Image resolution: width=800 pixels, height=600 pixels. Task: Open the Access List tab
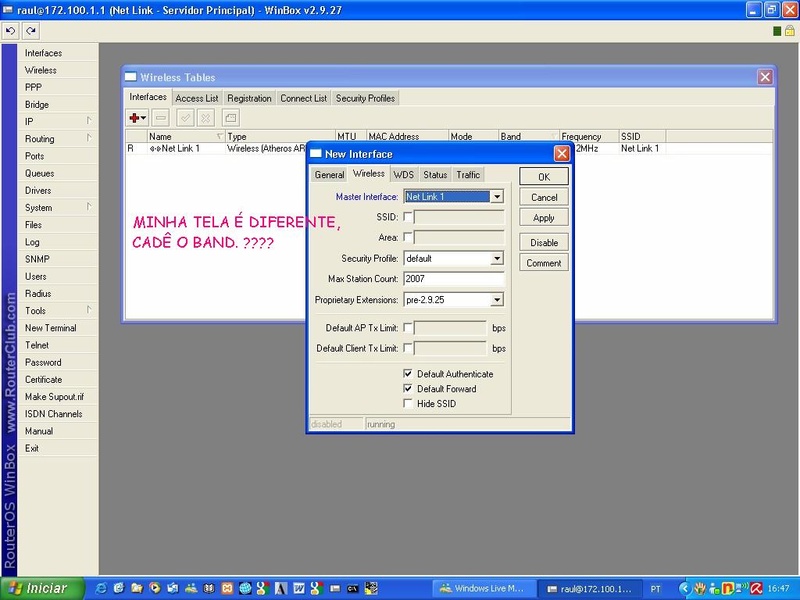196,98
